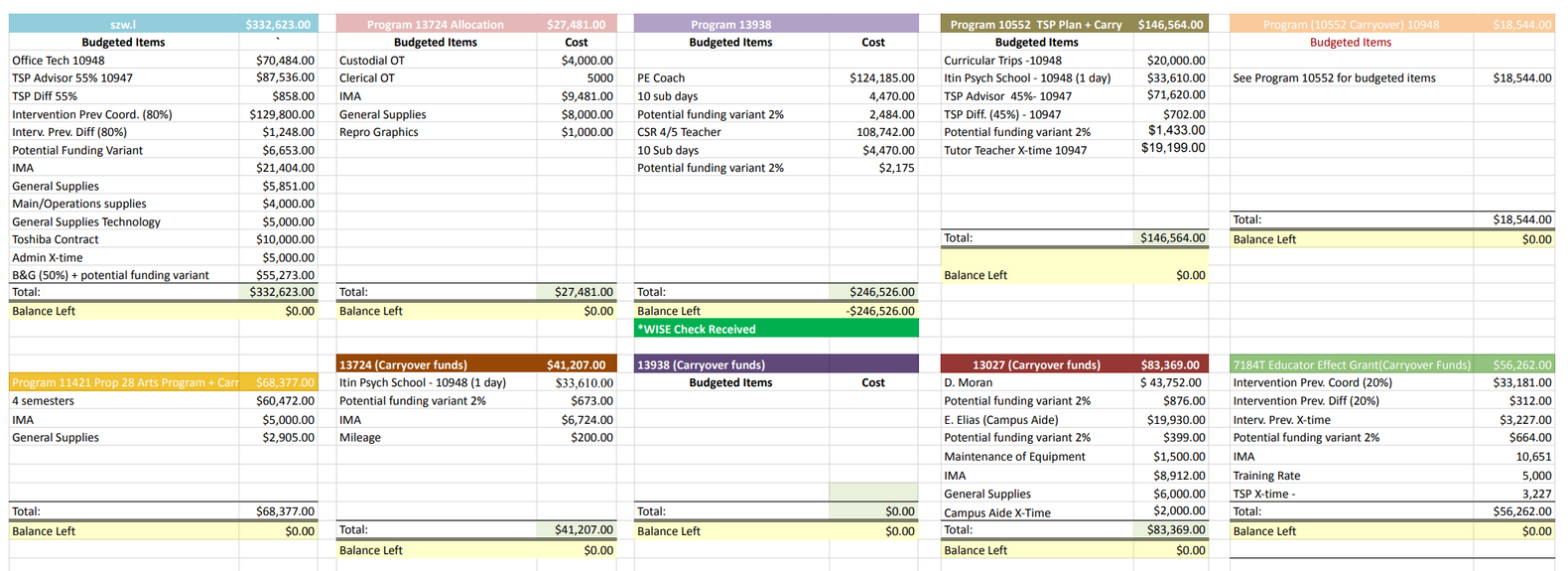1568x571 pixels.
Task: Click the $68,377.00 total in Prop 28 table
Action: click(278, 511)
